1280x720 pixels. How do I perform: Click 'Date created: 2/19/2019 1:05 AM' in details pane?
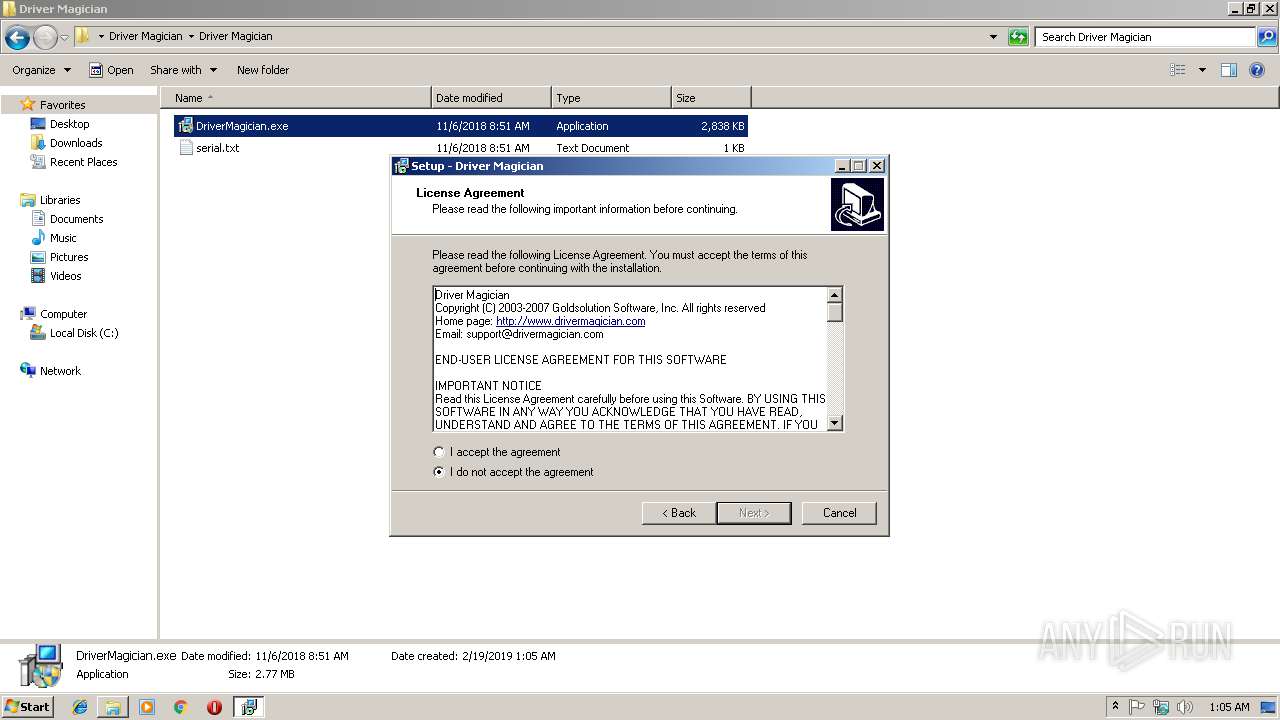click(473, 656)
